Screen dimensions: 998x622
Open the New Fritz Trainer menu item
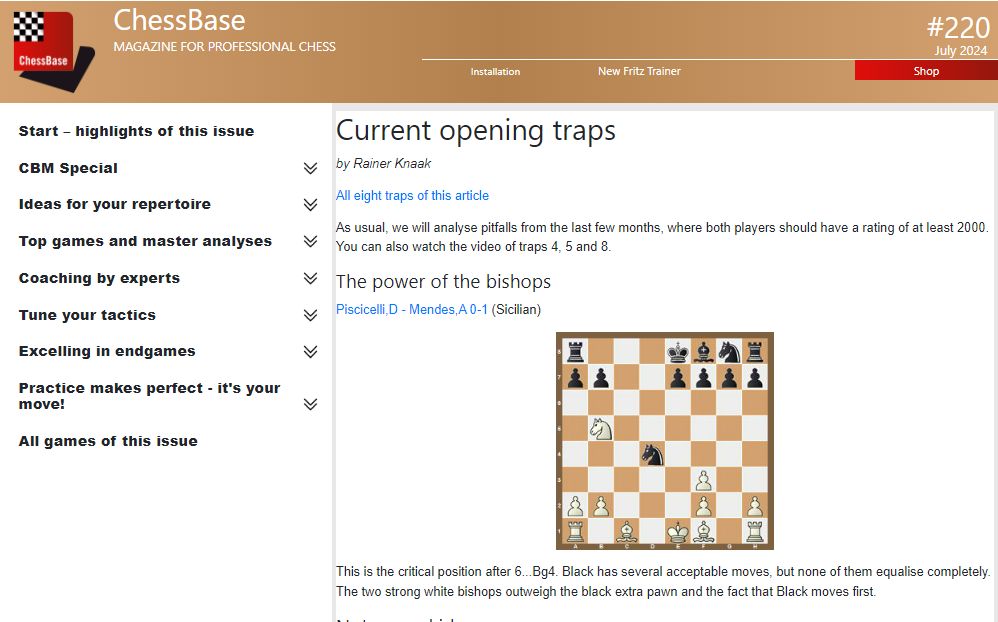pyautogui.click(x=639, y=72)
